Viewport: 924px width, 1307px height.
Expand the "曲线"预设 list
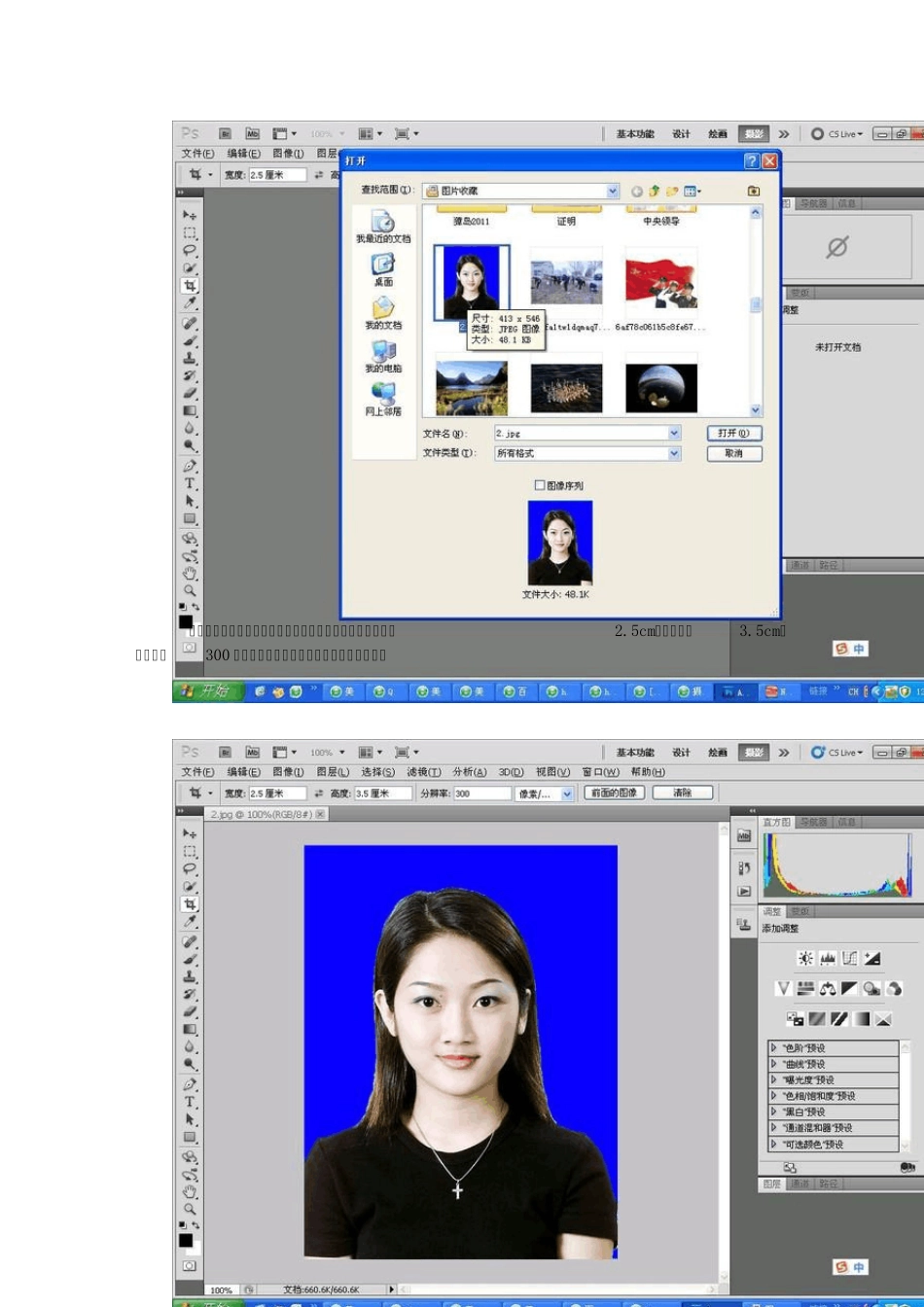[x=774, y=1064]
